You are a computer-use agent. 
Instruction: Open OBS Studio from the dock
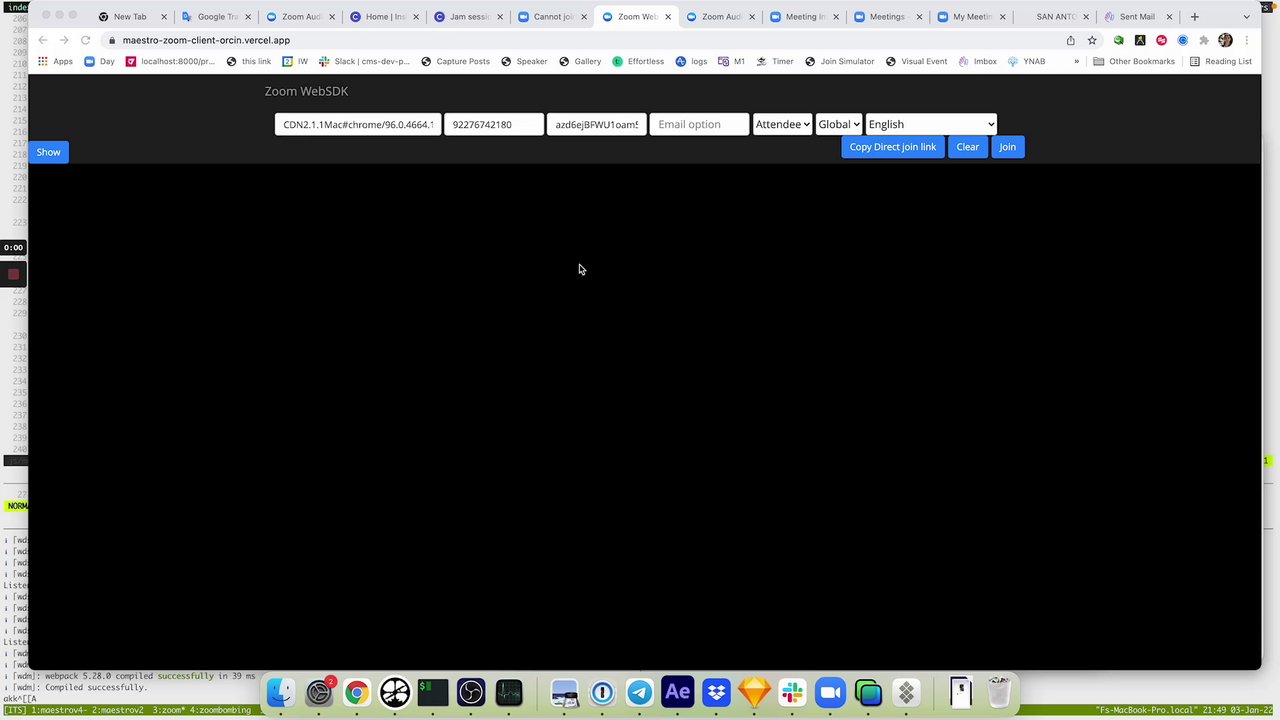click(x=471, y=692)
